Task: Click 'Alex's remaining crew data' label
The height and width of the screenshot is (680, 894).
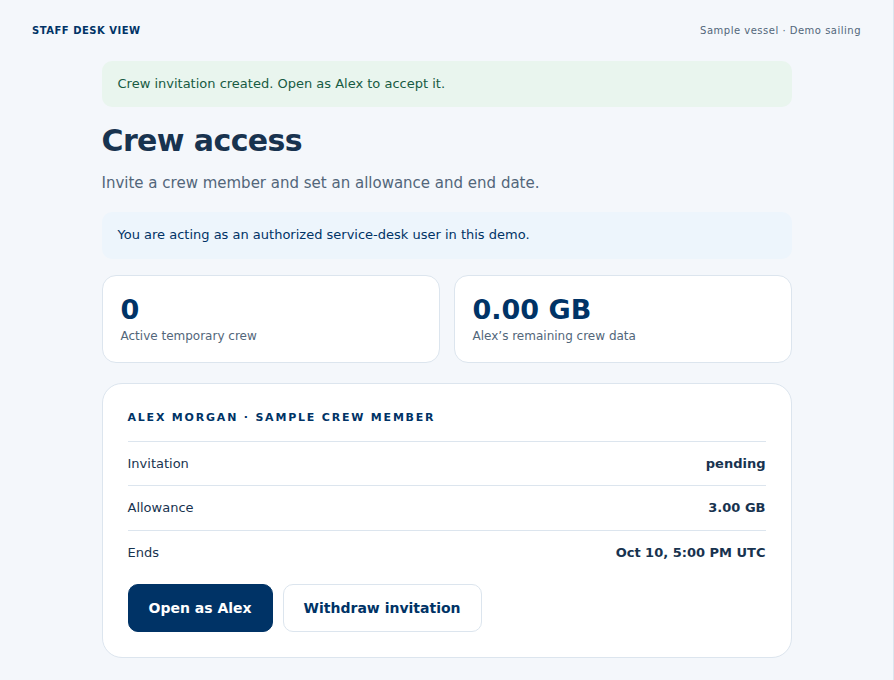Action: pos(554,336)
